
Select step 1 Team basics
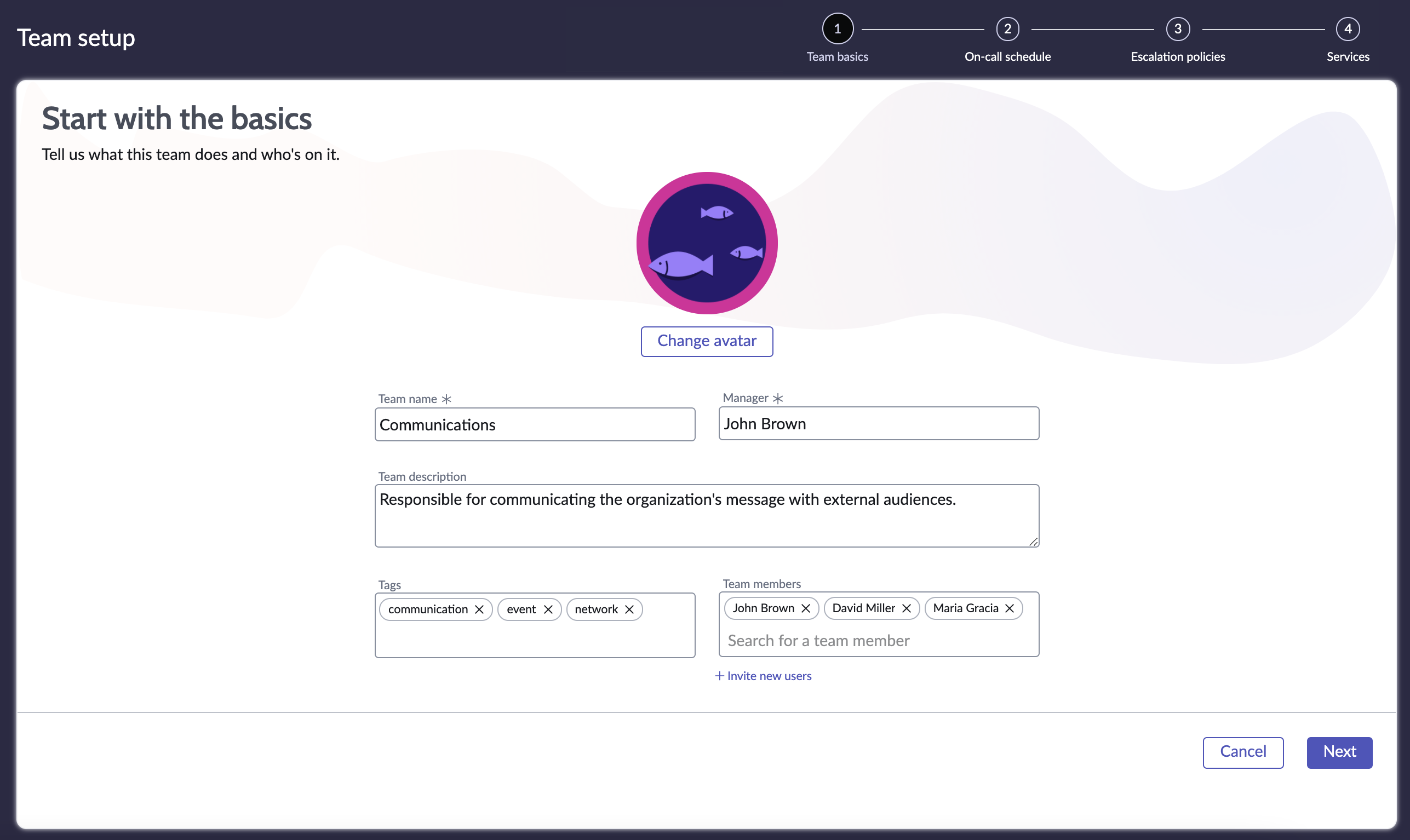point(838,29)
